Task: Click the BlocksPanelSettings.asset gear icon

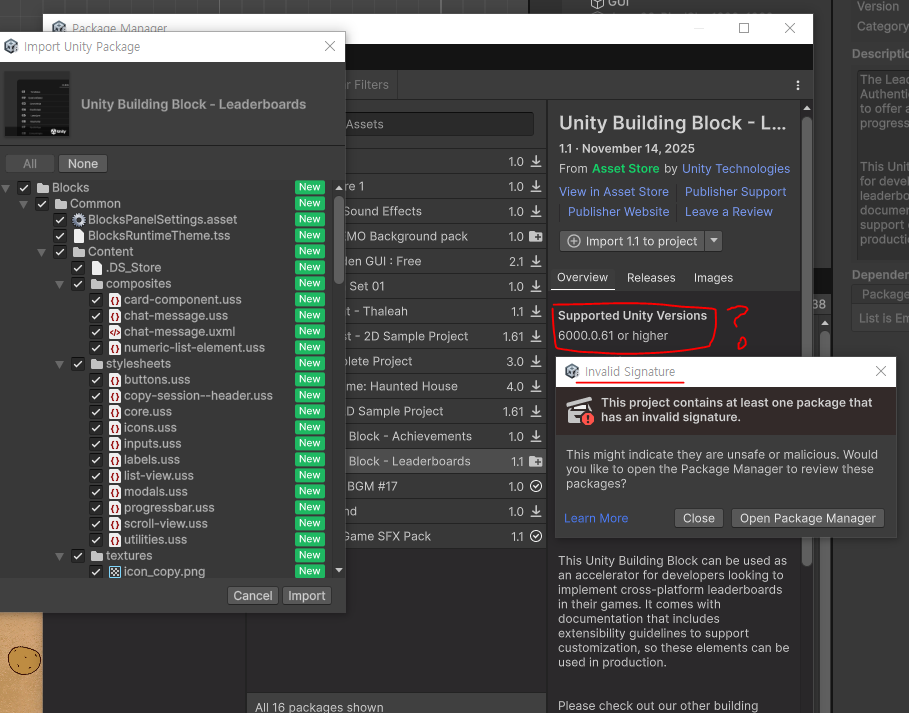Action: pos(79,220)
